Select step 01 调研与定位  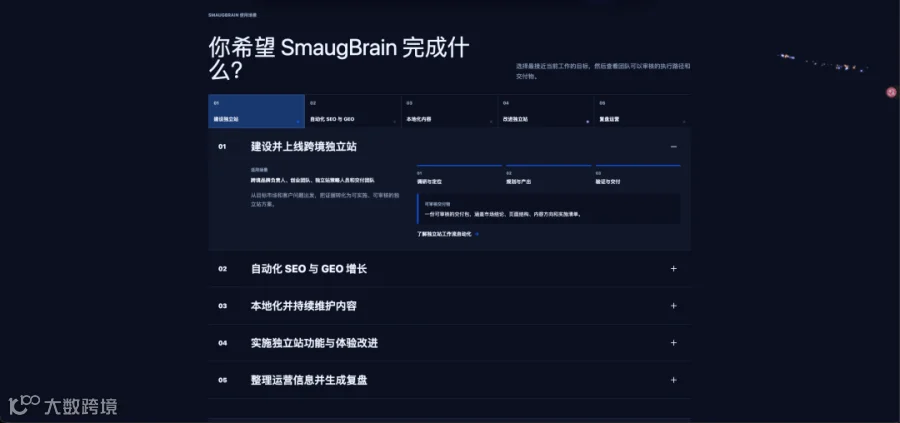point(459,175)
